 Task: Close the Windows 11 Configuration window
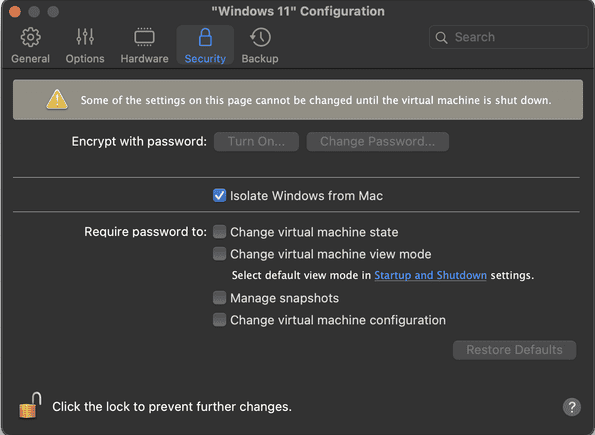point(15,12)
